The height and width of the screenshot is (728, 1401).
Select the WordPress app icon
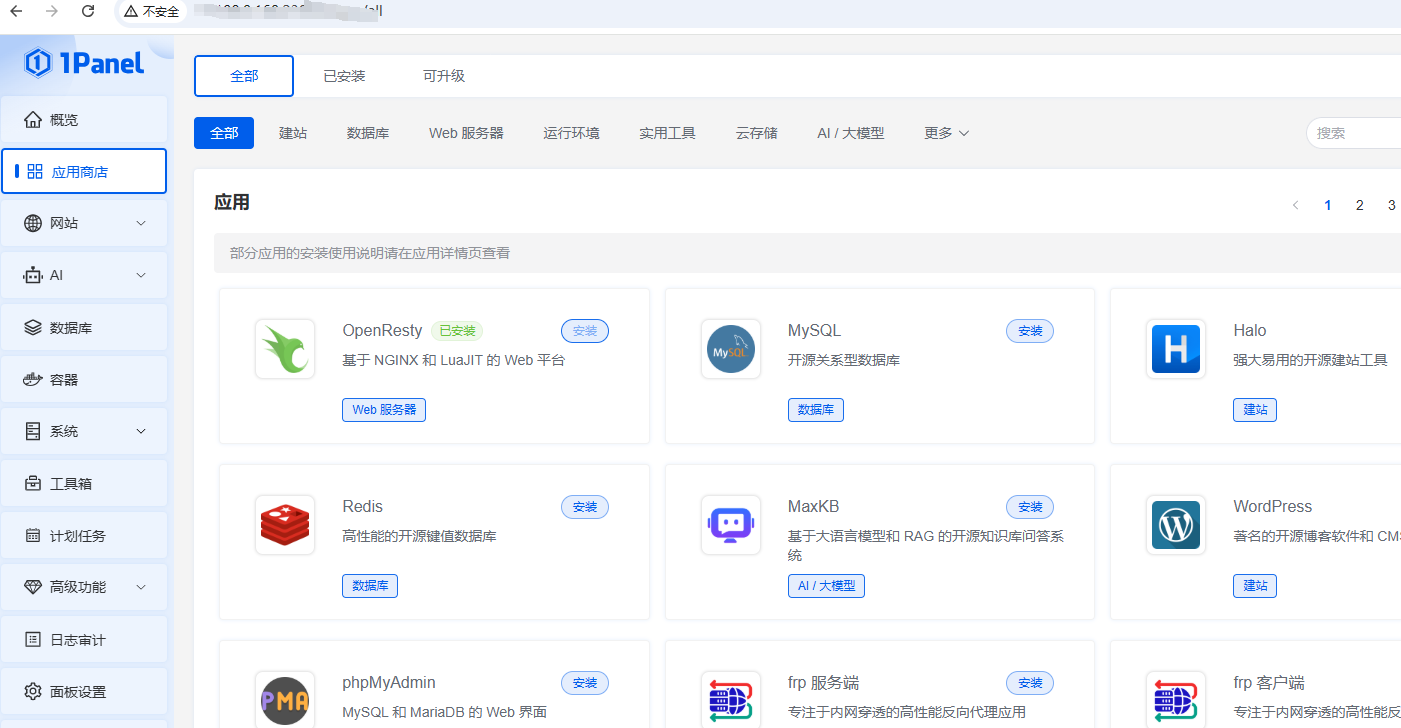pyautogui.click(x=1175, y=524)
